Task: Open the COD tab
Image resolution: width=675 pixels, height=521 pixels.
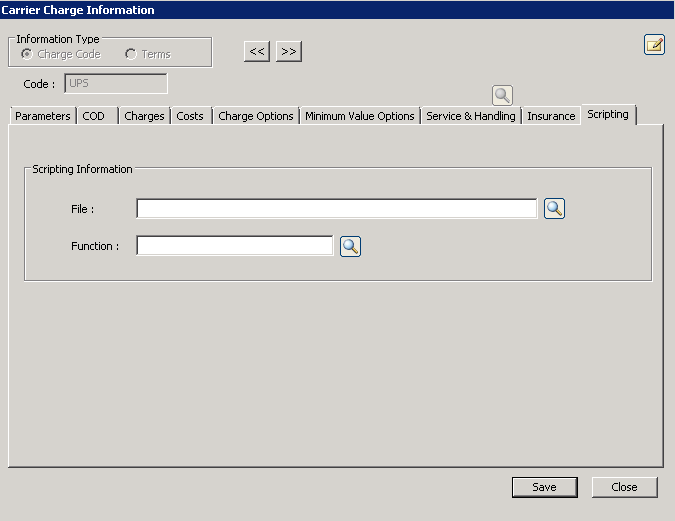Action: (x=94, y=116)
